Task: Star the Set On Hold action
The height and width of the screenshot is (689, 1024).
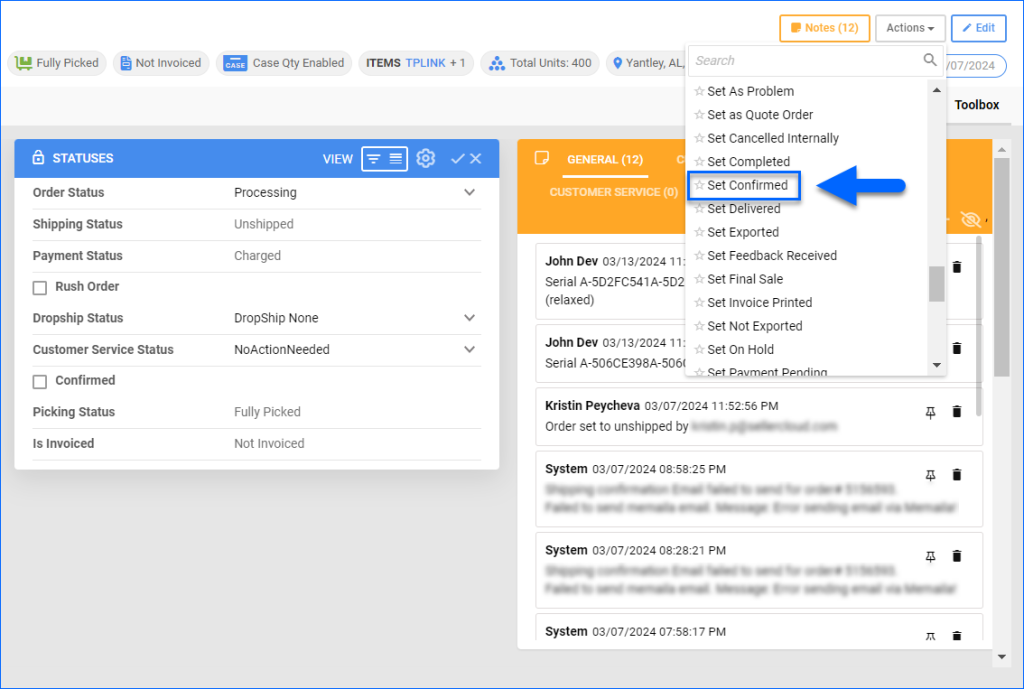Action: point(698,349)
